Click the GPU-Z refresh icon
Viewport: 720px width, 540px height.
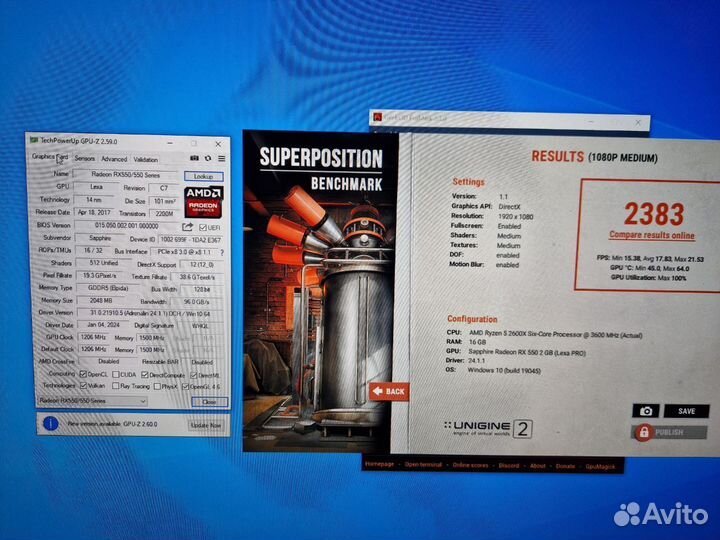[208, 158]
